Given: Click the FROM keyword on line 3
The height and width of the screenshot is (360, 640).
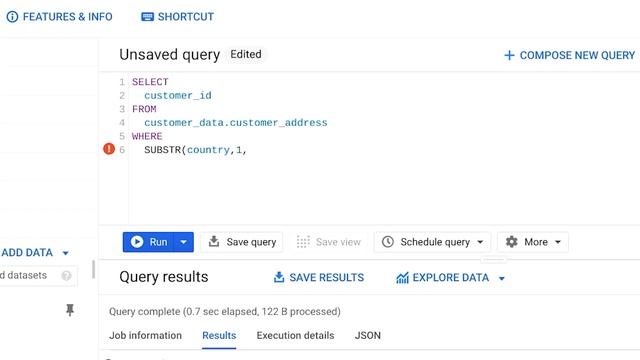Looking at the screenshot, I should pyautogui.click(x=144, y=109).
